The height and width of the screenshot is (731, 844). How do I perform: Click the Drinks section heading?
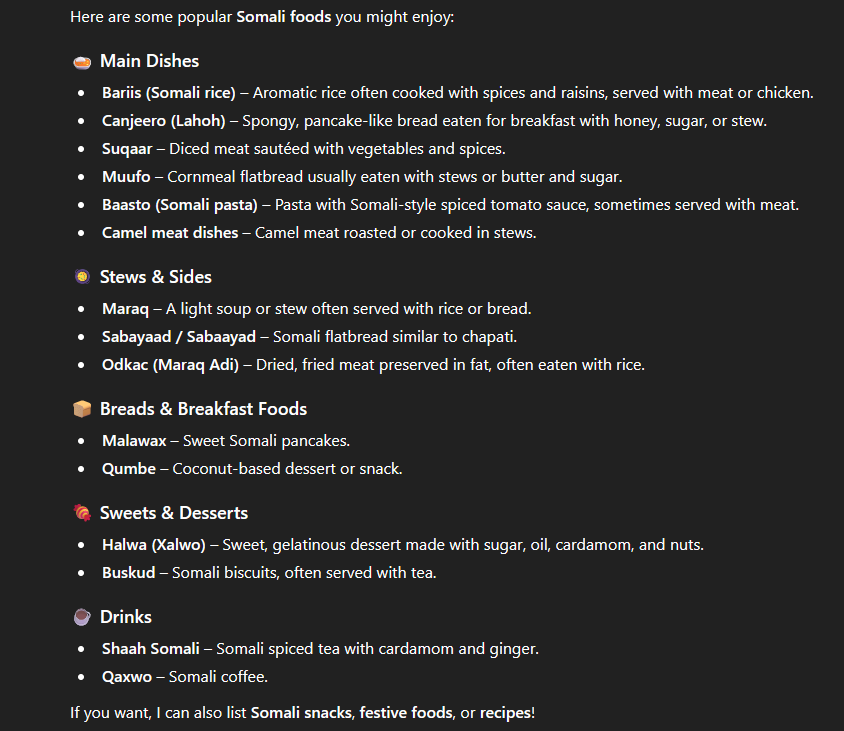pos(125,617)
